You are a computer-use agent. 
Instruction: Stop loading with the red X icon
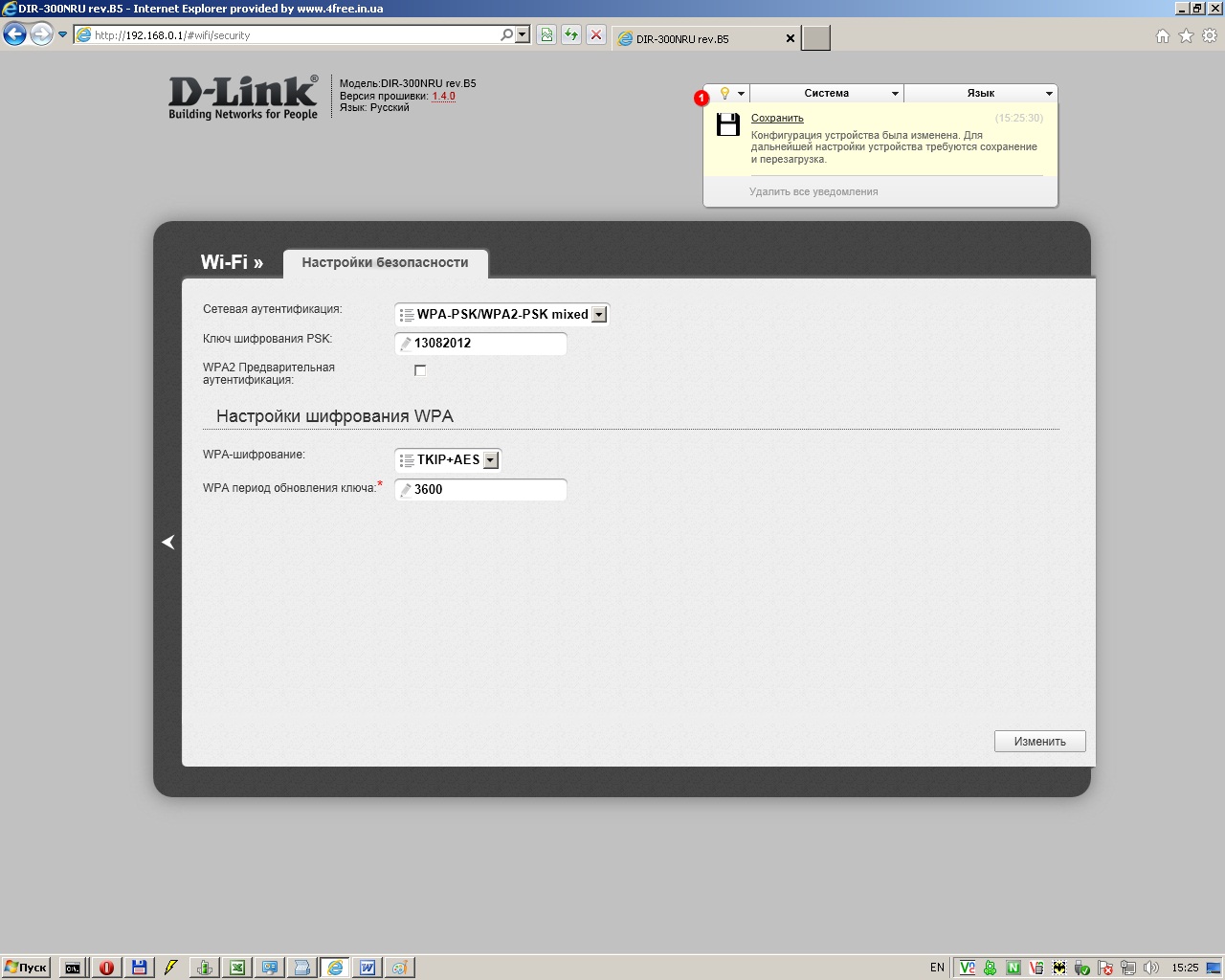pyautogui.click(x=596, y=34)
